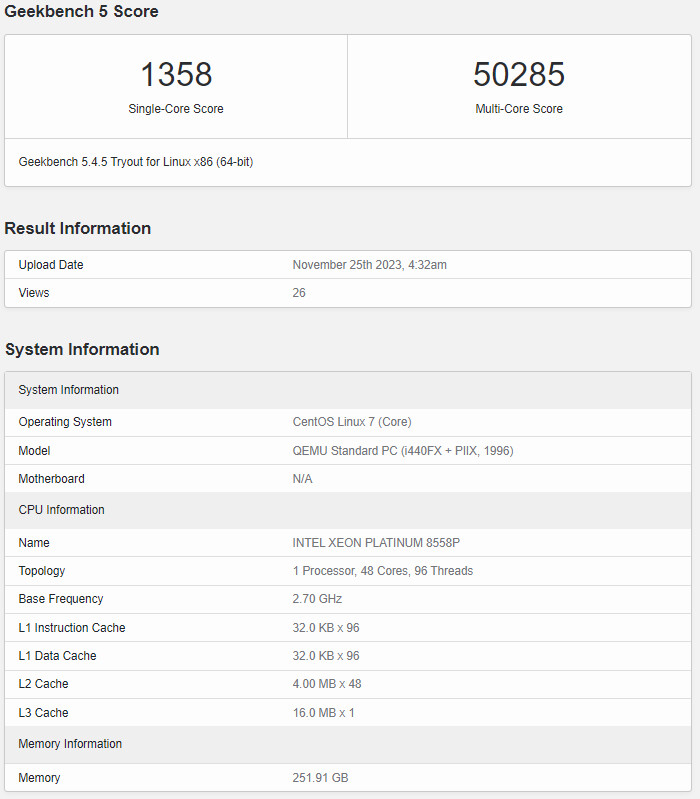Click the Memory Information section header
Image resolution: width=700 pixels, height=799 pixels.
[348, 744]
